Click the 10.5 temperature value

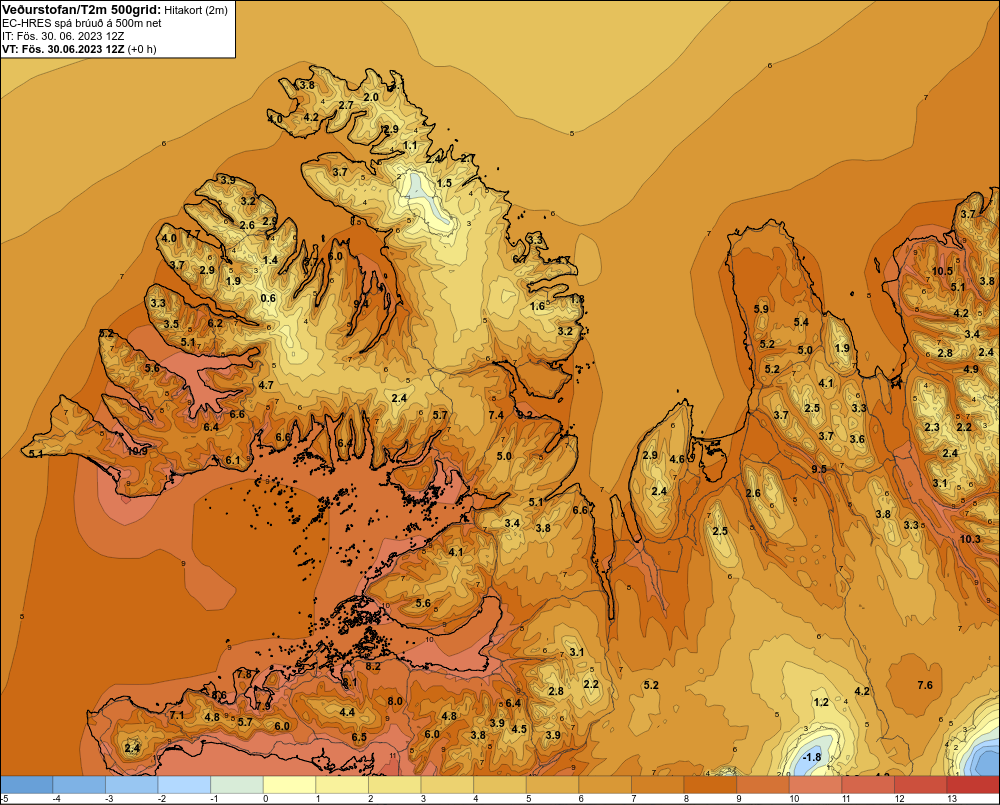[x=943, y=271]
